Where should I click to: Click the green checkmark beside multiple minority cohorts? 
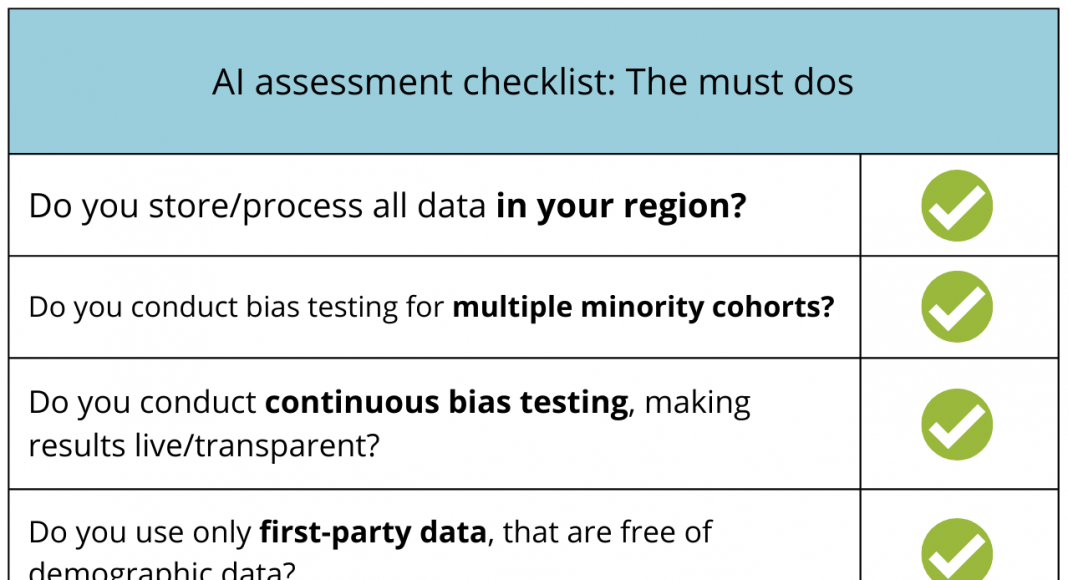point(957,307)
